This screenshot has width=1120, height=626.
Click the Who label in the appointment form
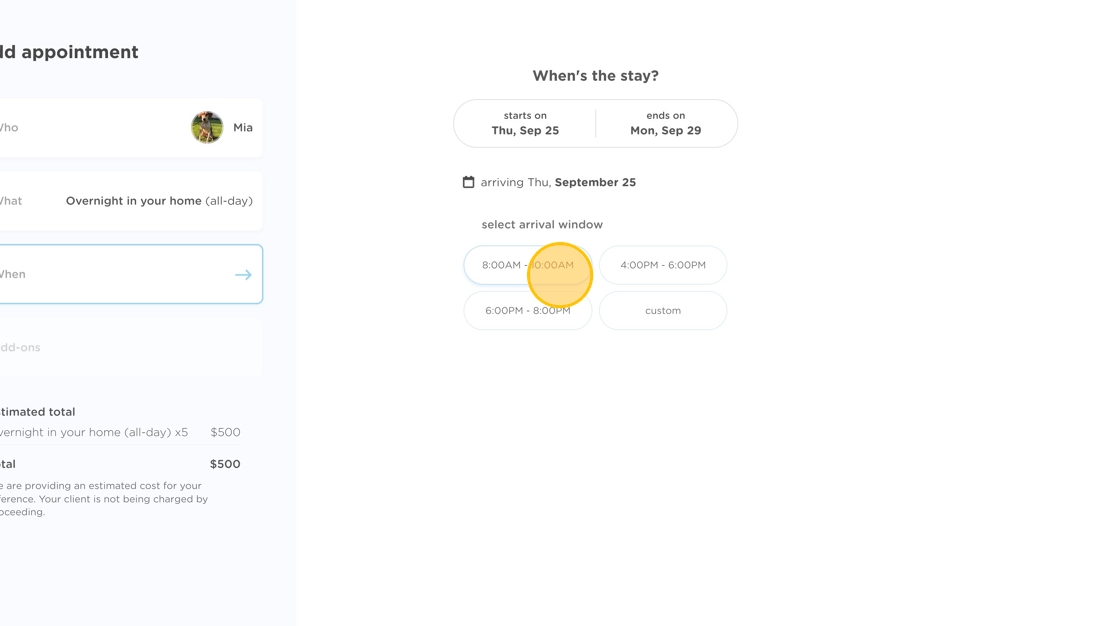point(8,128)
